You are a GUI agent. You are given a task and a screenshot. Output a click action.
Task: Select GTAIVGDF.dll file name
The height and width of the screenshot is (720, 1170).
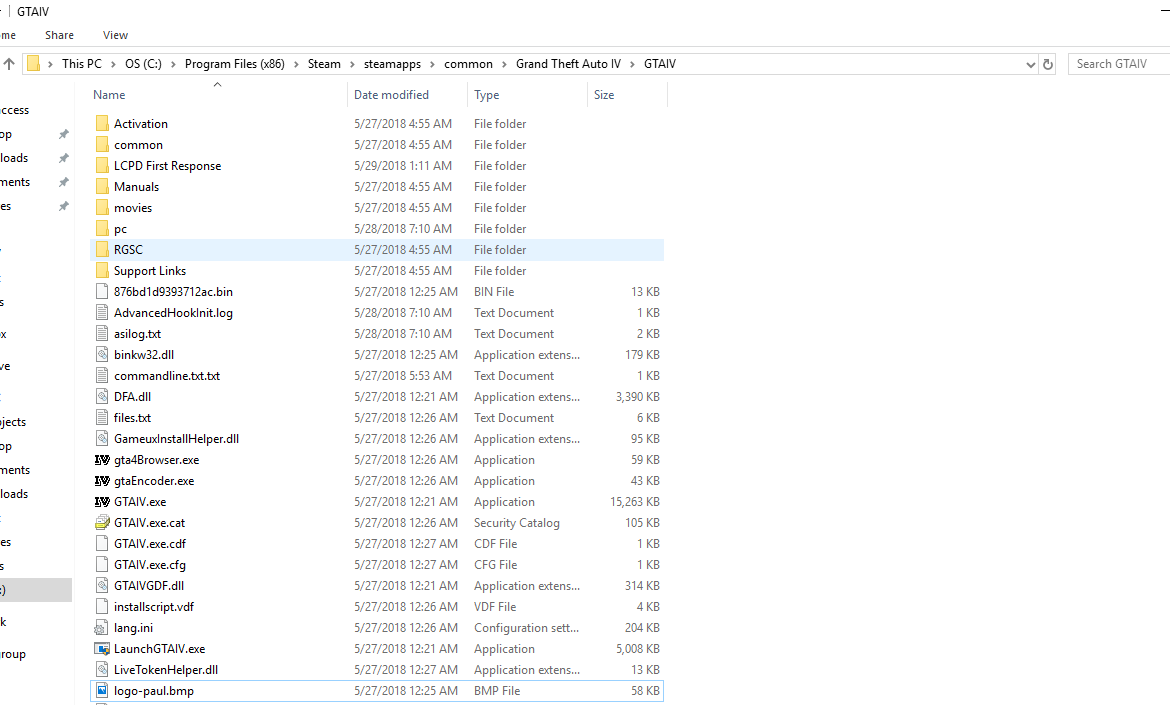coord(149,586)
